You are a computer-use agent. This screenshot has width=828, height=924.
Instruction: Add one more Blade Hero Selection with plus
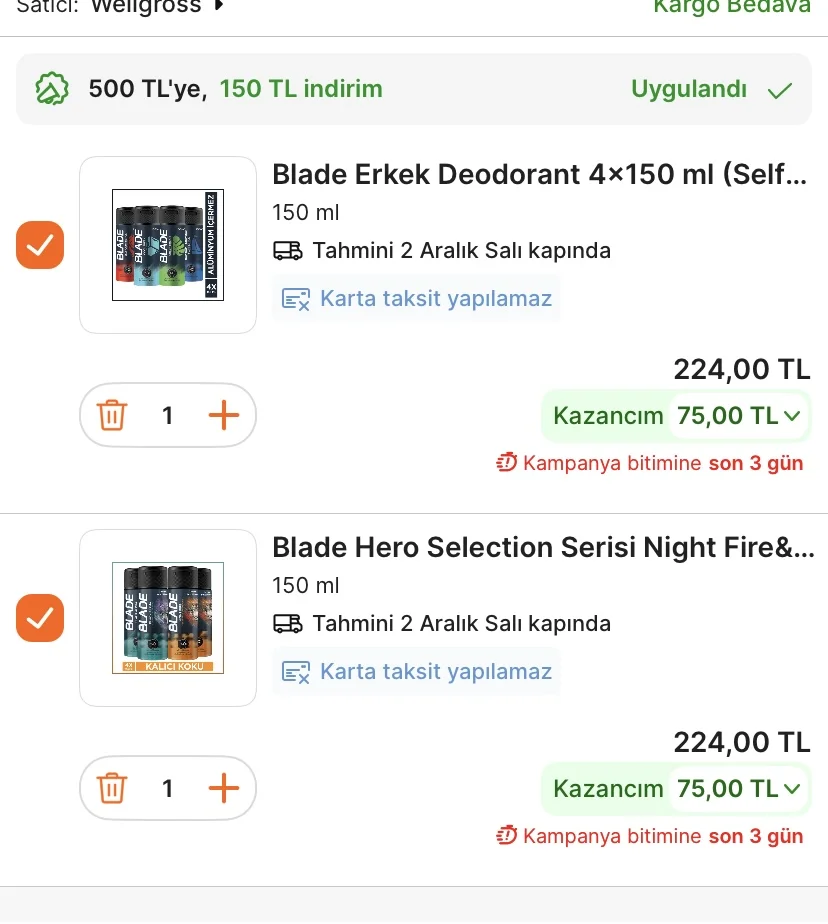tap(224, 789)
